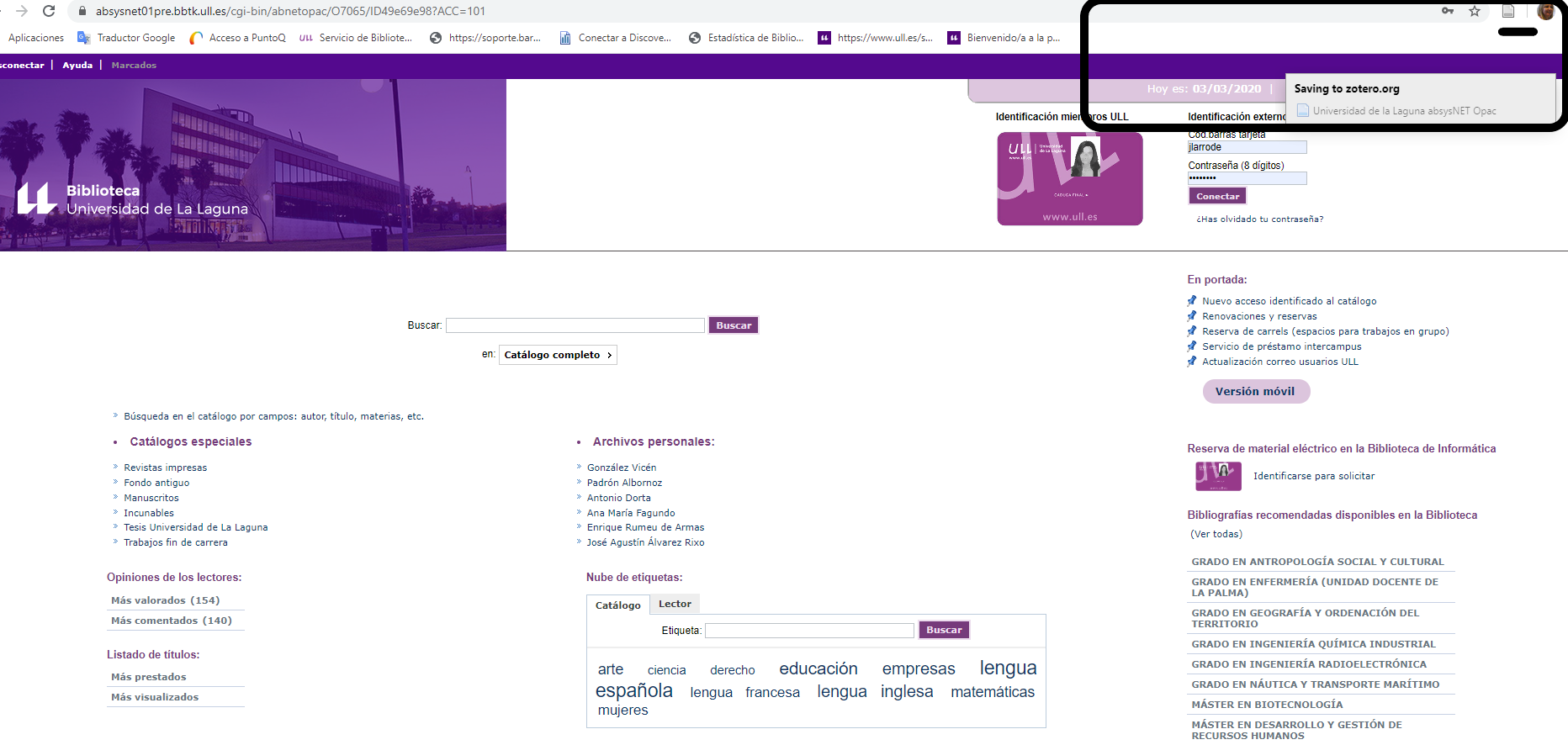Open the ¿Has olvidado tu contraseña? link
Screen dimensions: 1568x745
tap(1259, 219)
